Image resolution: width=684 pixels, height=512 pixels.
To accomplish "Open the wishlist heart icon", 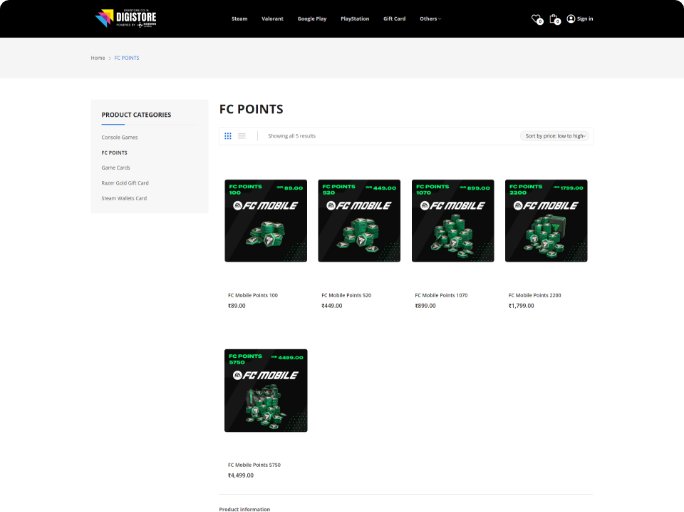I will point(537,19).
